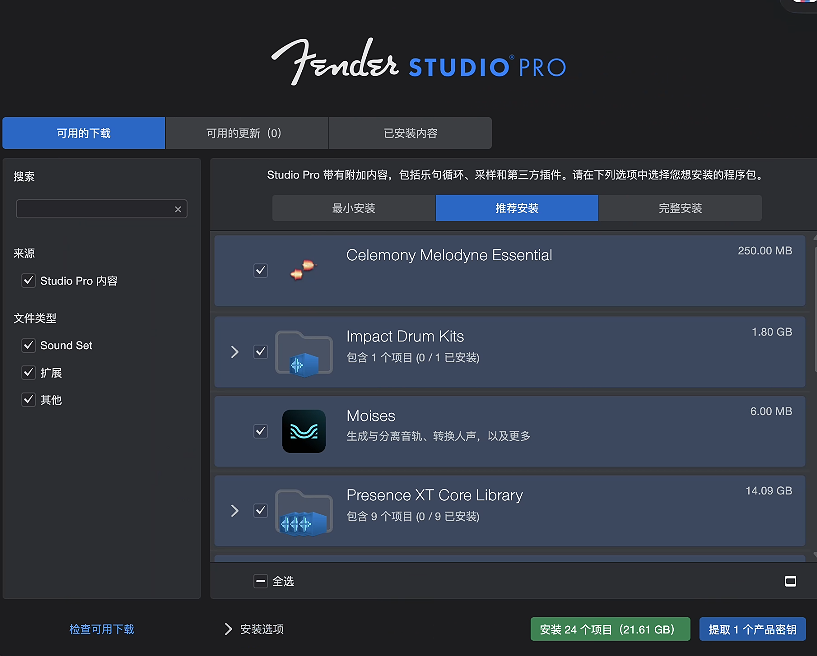
Task: Click the Moises app icon
Action: (304, 431)
